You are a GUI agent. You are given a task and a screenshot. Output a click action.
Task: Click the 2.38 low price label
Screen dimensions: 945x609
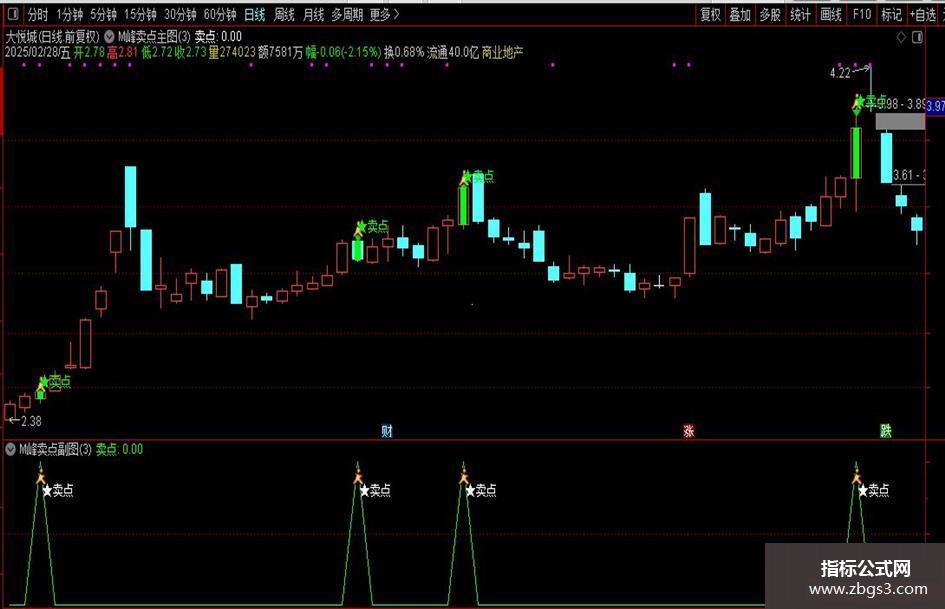31,421
